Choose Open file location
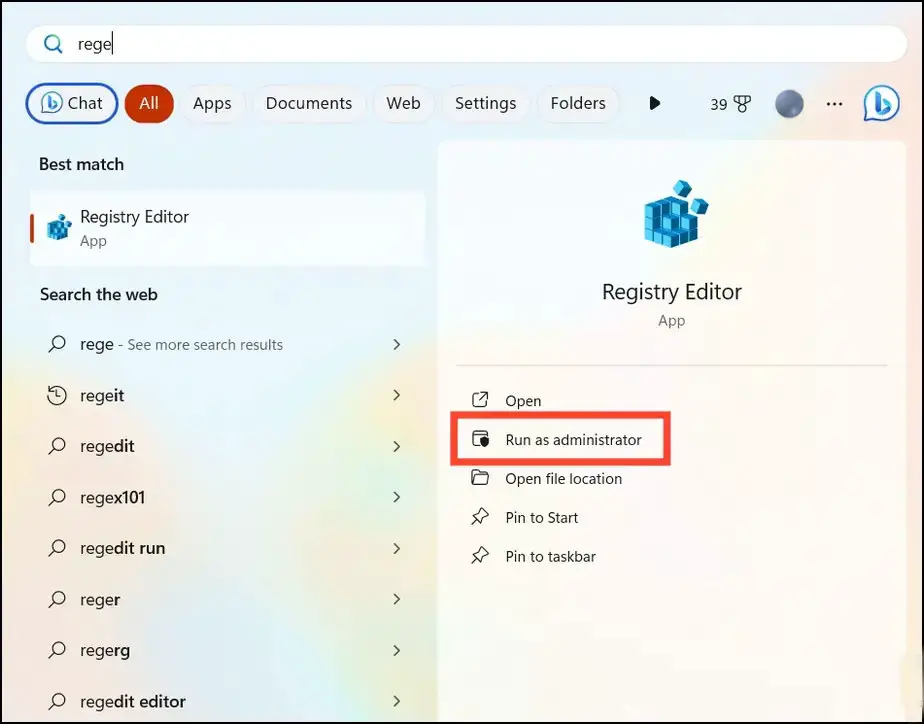The image size is (924, 724). point(563,479)
